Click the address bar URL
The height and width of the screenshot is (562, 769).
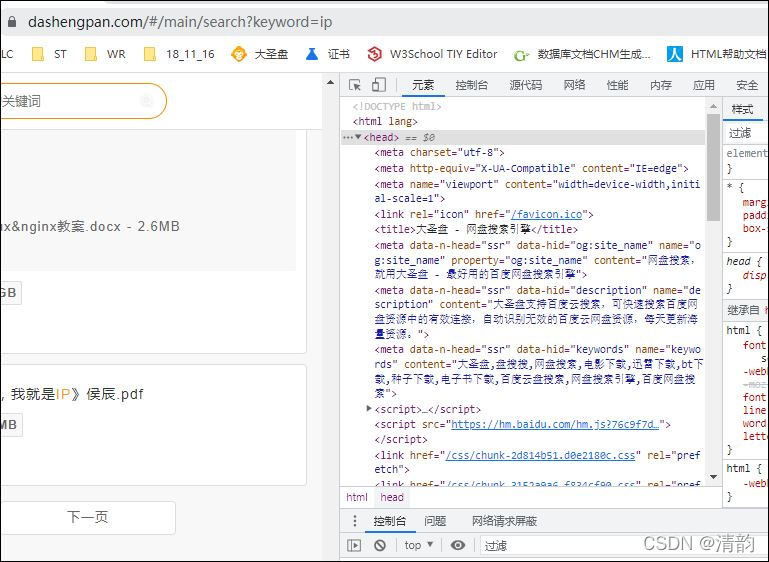180,22
